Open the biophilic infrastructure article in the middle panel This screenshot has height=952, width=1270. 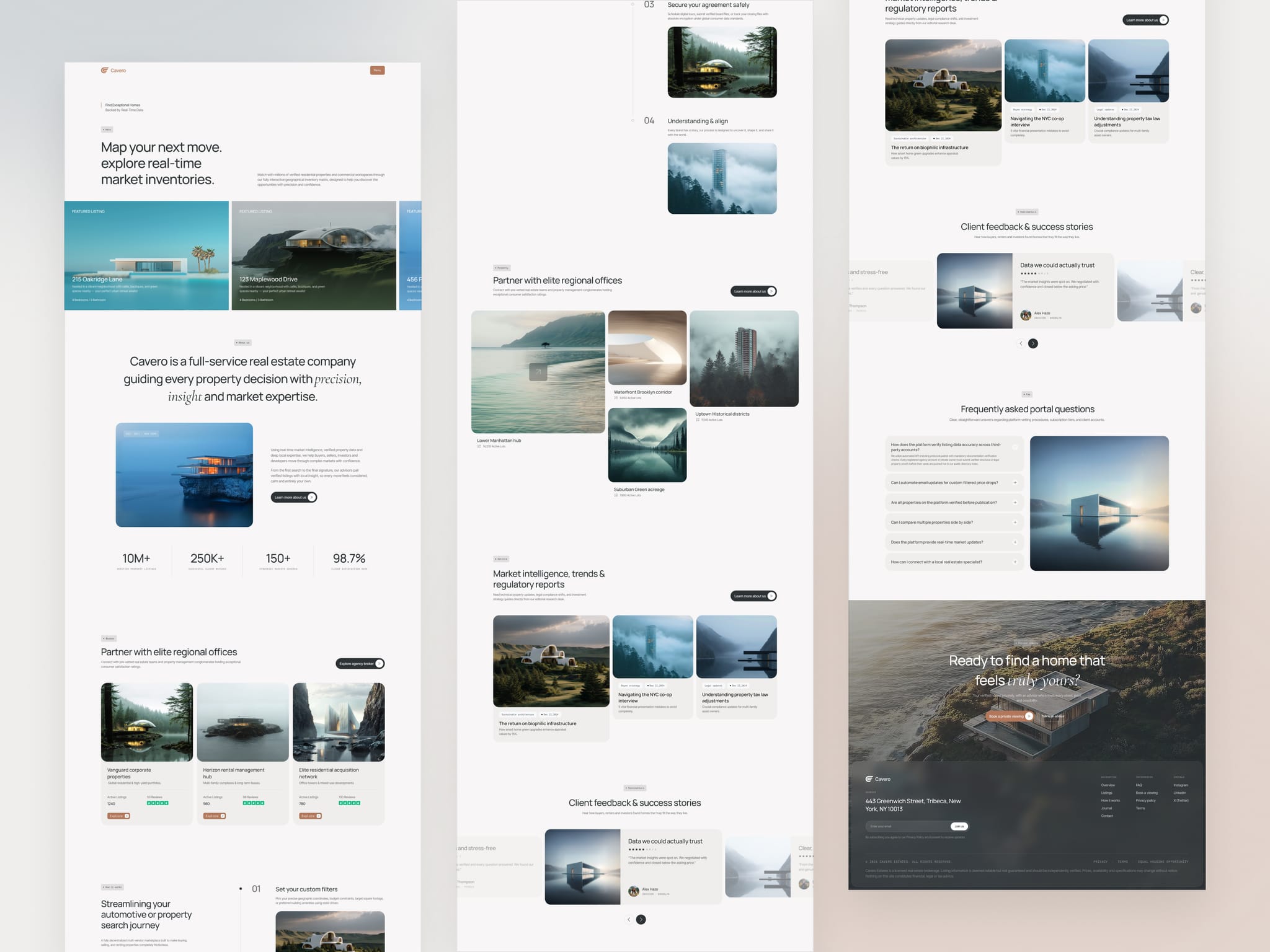click(x=551, y=678)
